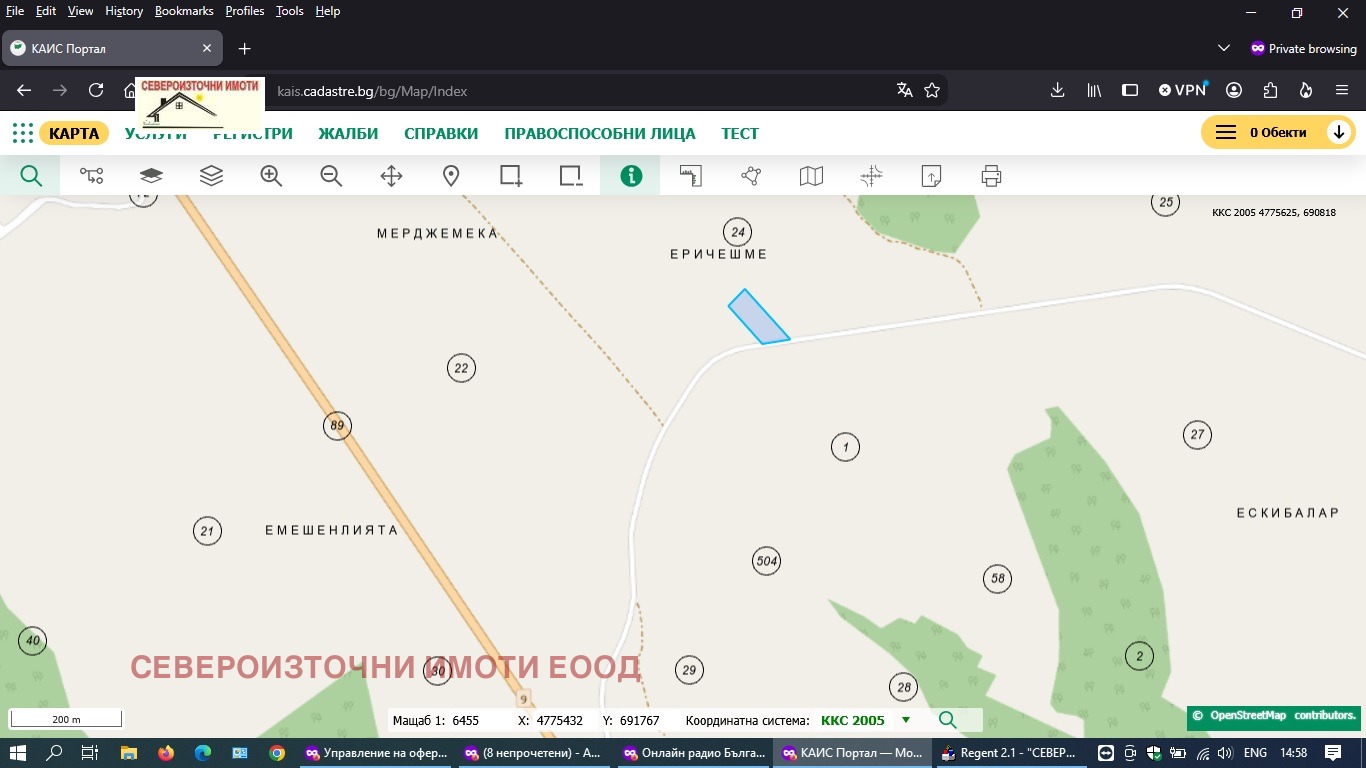Open the File menu
This screenshot has height=768, width=1366.
pos(15,11)
